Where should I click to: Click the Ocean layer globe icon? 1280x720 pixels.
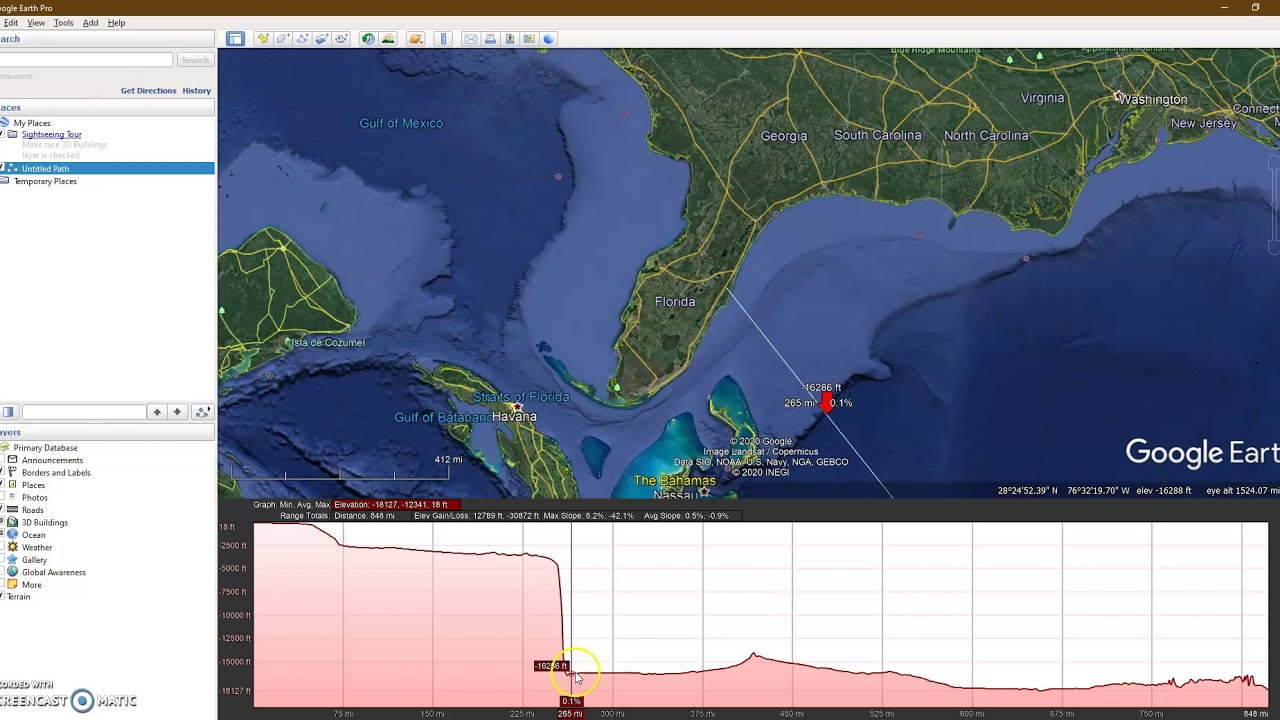tap(13, 535)
